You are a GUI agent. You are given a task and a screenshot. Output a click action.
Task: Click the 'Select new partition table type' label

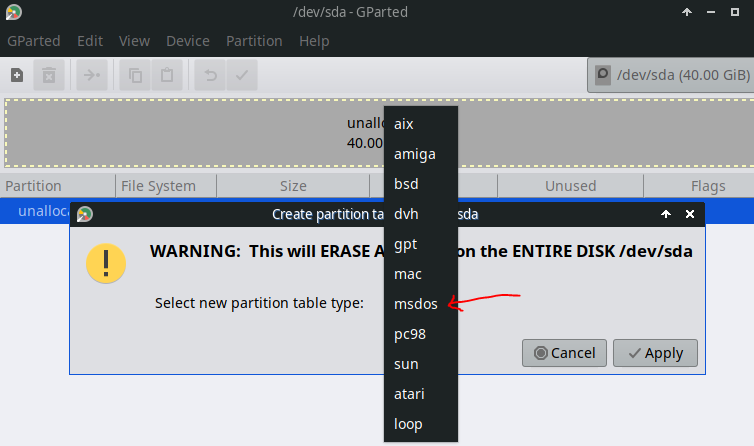pos(259,303)
